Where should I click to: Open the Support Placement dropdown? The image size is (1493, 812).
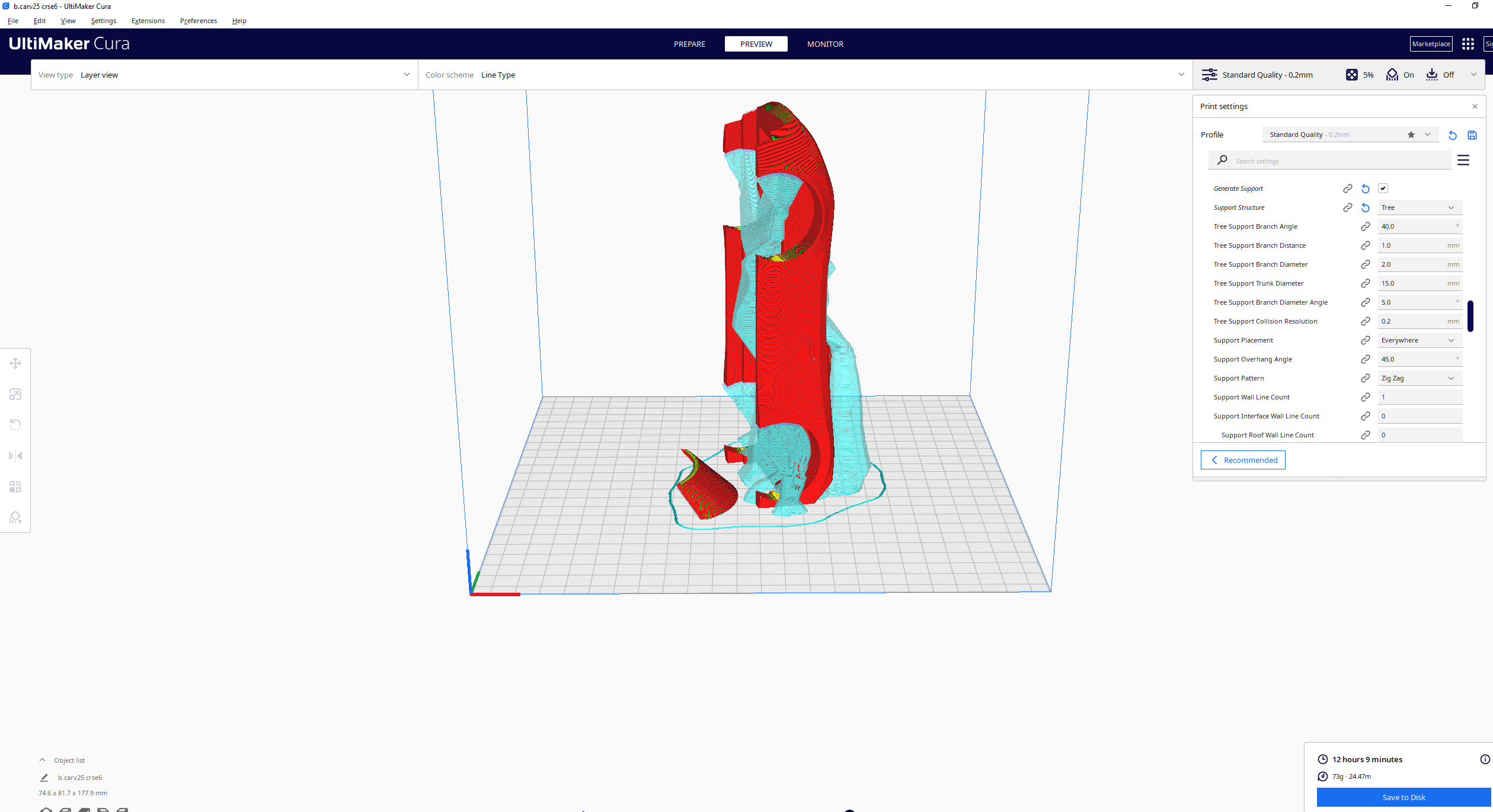pyautogui.click(x=1419, y=340)
